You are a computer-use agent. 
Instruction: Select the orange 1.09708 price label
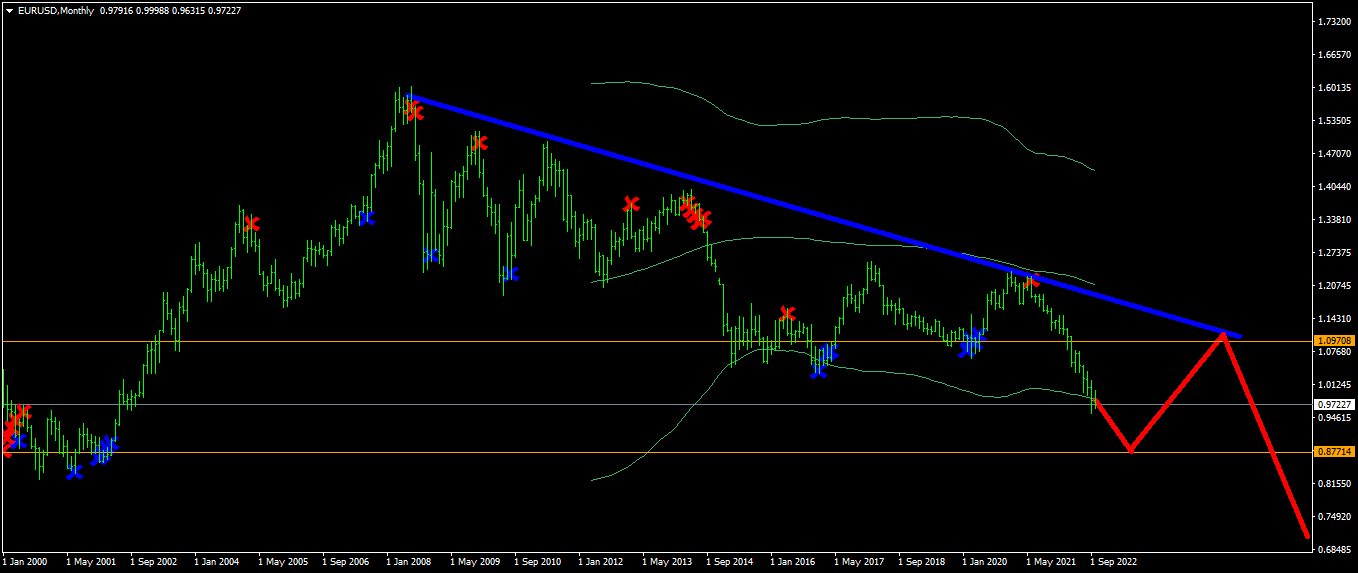click(x=1334, y=341)
